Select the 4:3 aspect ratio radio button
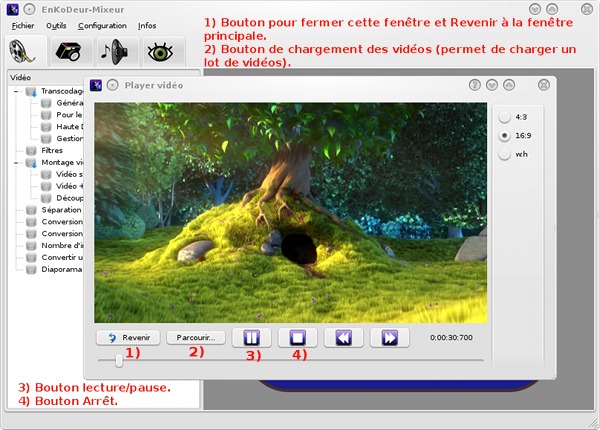Image resolution: width=600 pixels, height=430 pixels. tap(505, 117)
